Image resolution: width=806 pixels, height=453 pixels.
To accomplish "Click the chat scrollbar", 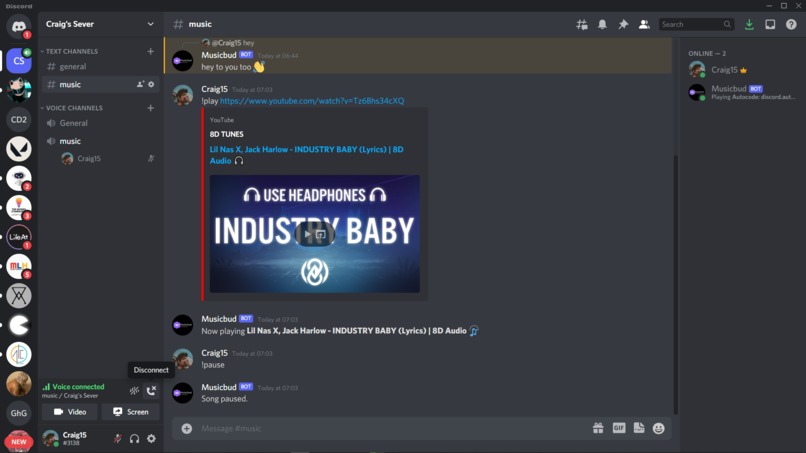I will (x=675, y=284).
